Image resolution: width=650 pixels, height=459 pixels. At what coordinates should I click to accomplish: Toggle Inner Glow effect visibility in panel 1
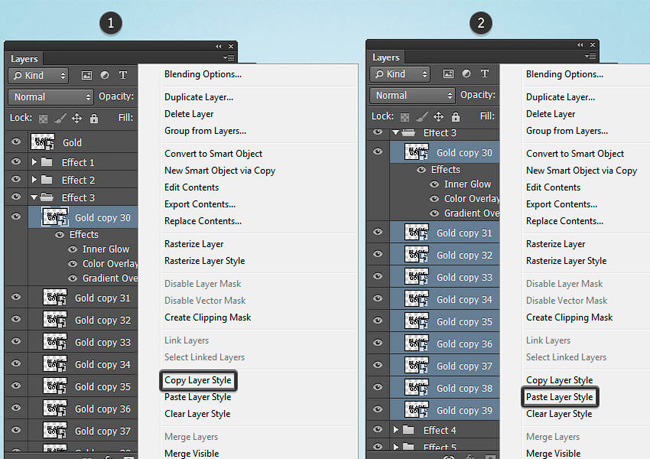73,249
